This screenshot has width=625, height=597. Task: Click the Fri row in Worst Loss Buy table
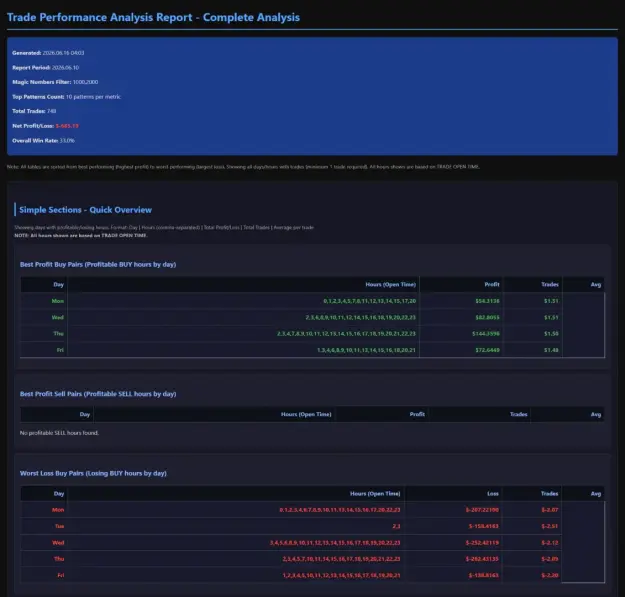pyautogui.click(x=291, y=575)
